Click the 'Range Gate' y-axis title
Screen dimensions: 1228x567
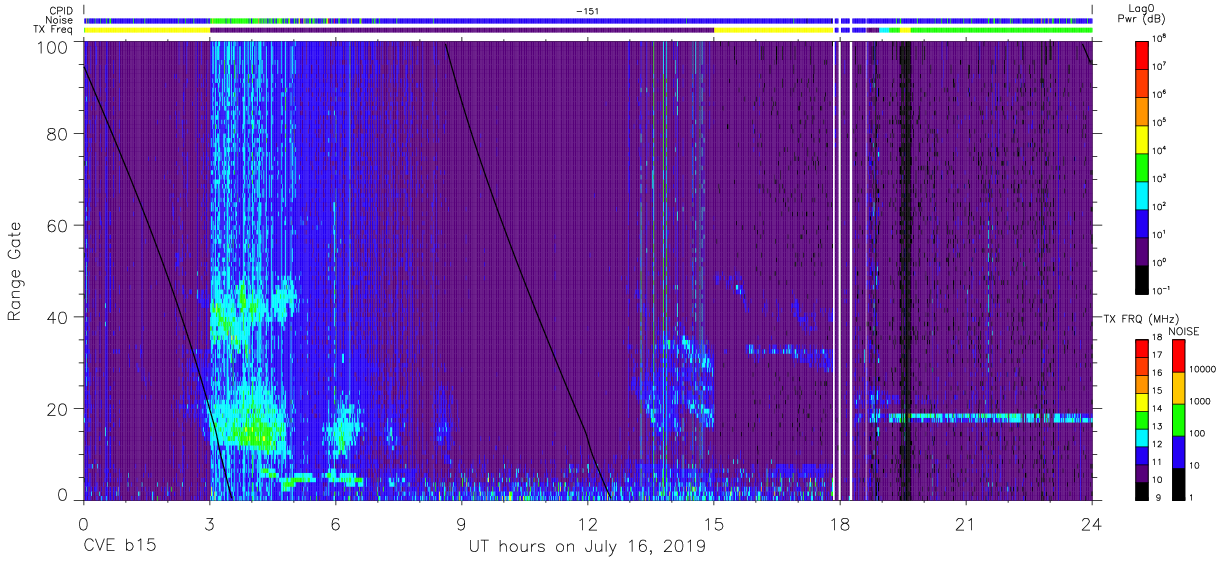[x=15, y=269]
